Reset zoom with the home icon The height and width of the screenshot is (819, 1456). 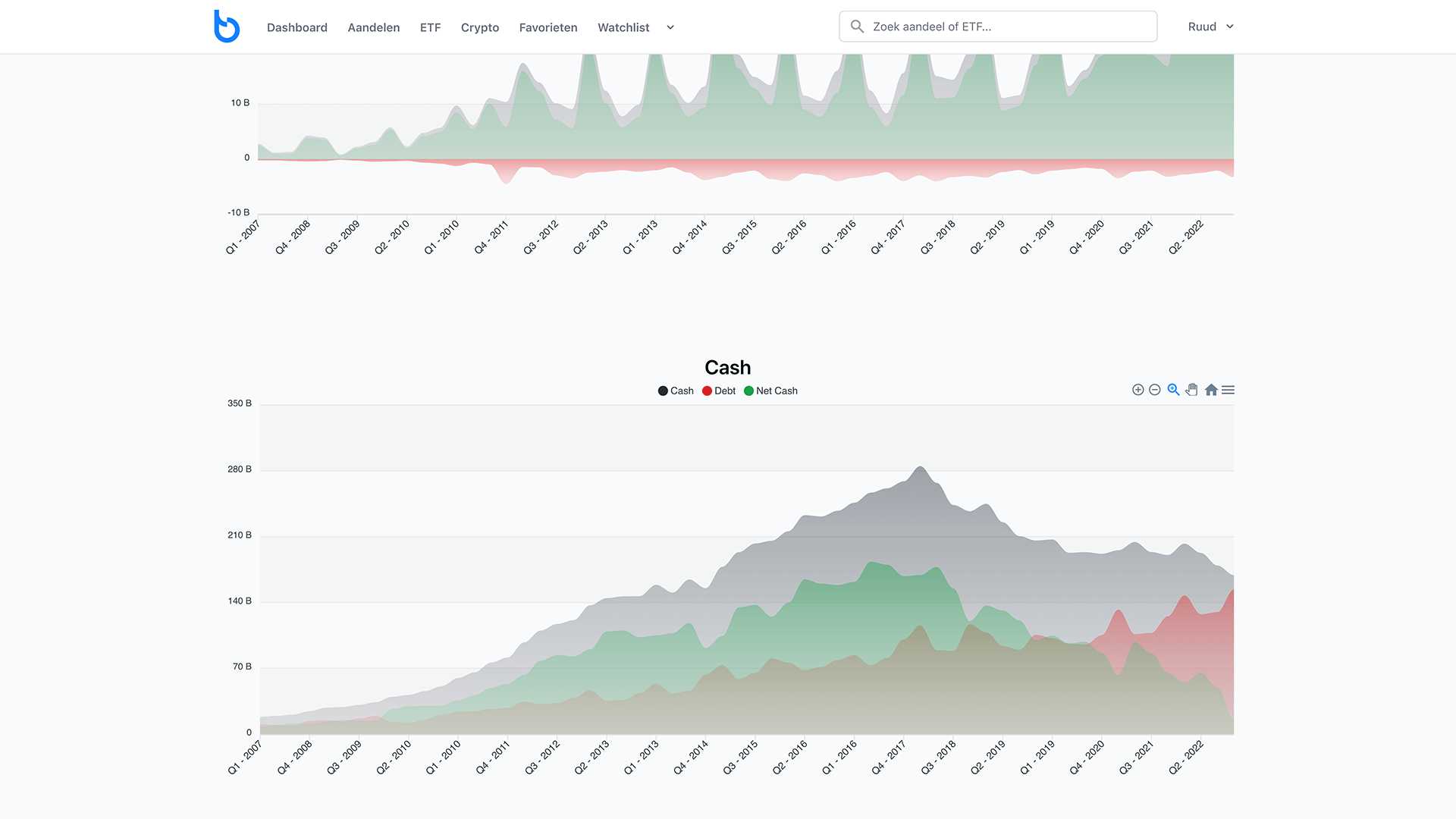(1211, 390)
